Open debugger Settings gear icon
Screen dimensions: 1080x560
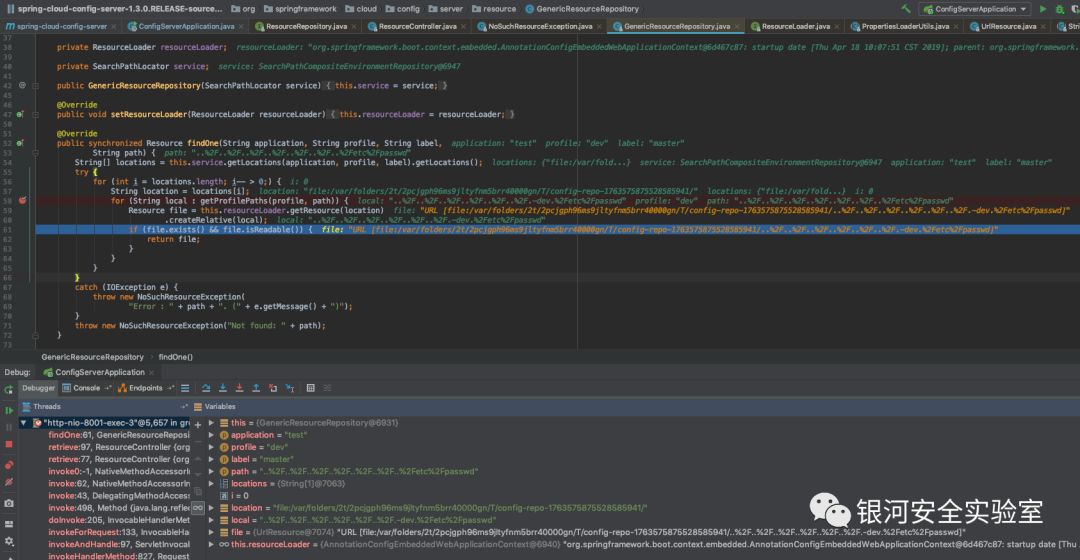pos(8,541)
